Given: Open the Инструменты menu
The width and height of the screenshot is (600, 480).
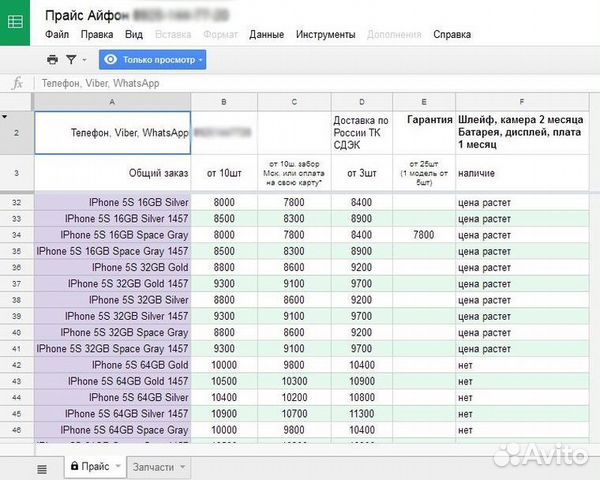Looking at the screenshot, I should (x=326, y=34).
